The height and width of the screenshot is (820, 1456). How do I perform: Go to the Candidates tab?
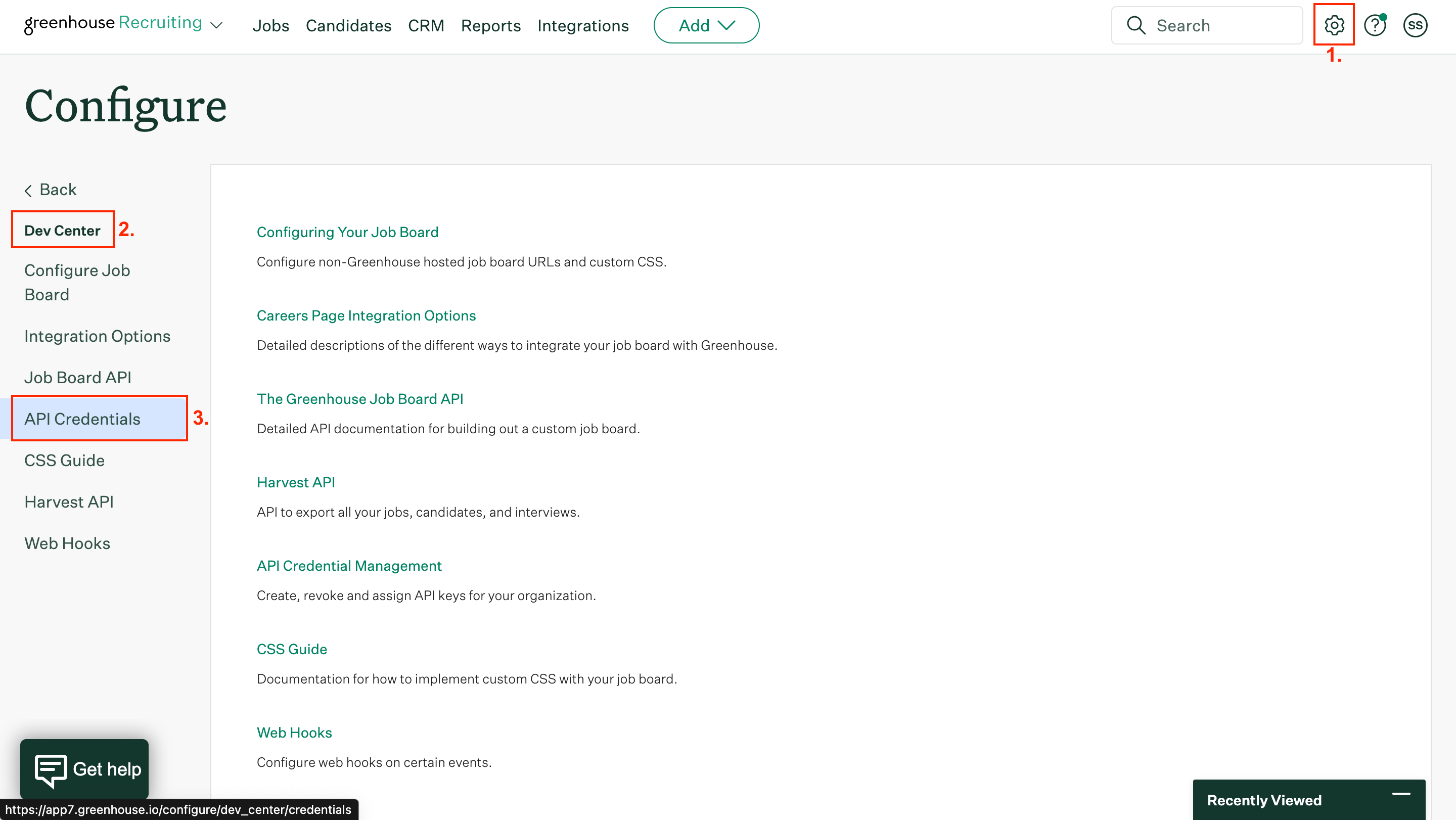point(348,25)
